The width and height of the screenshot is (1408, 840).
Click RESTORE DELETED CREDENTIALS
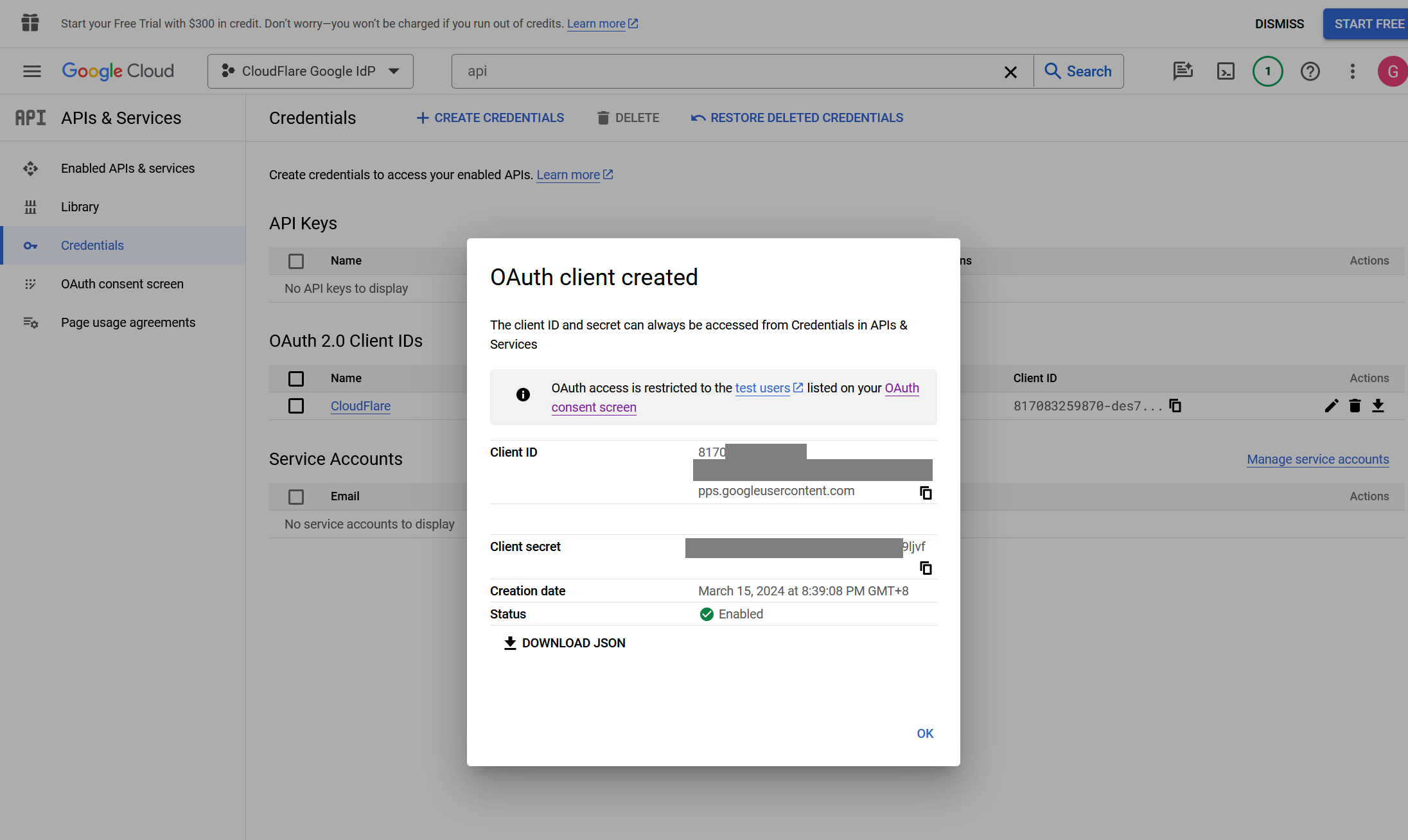(797, 118)
